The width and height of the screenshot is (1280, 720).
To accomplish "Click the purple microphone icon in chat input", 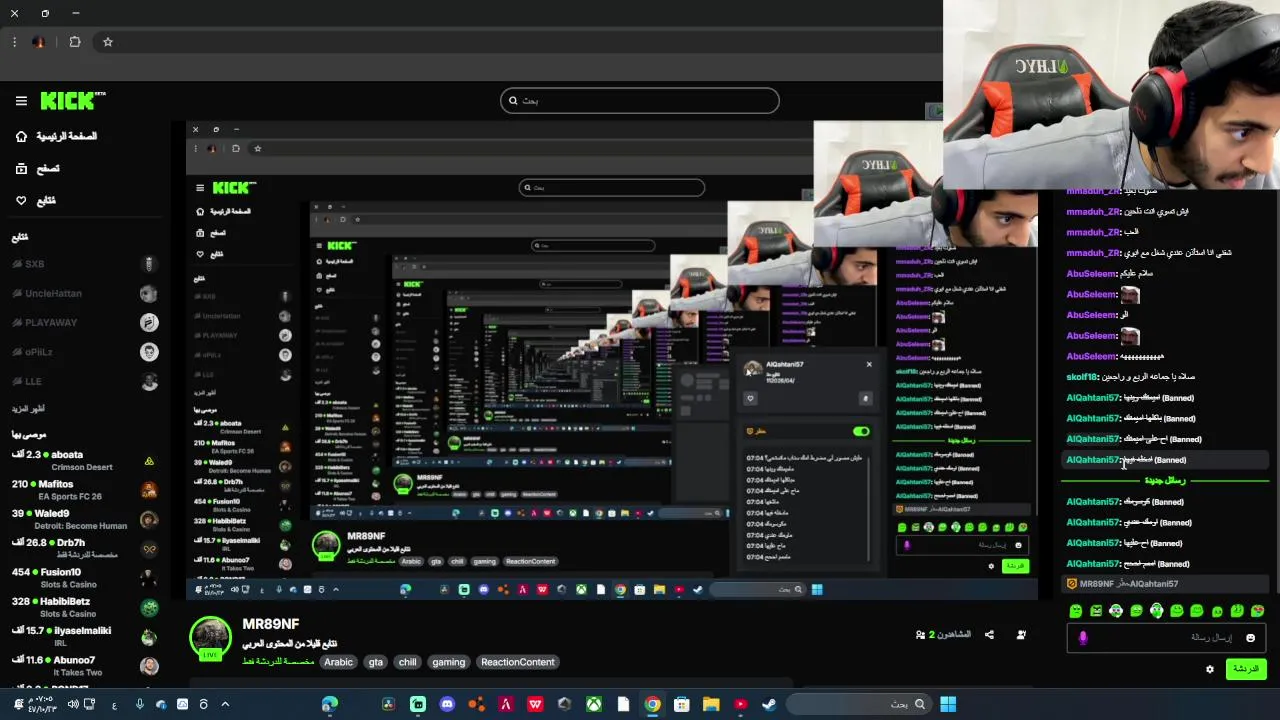I will point(1083,638).
